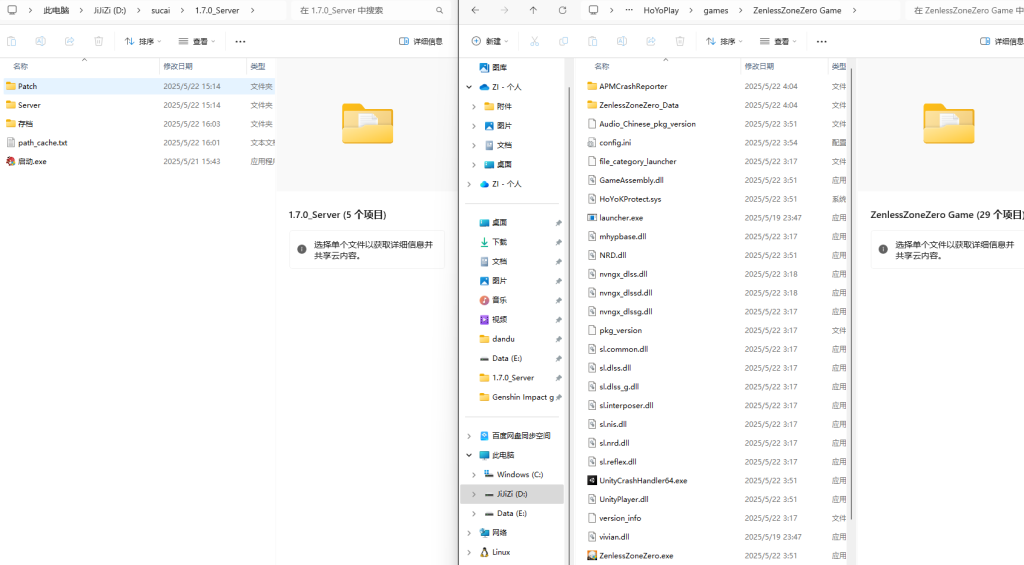Click the Delete trash icon in ZenlessZoneZero Game toolbar

680,41
